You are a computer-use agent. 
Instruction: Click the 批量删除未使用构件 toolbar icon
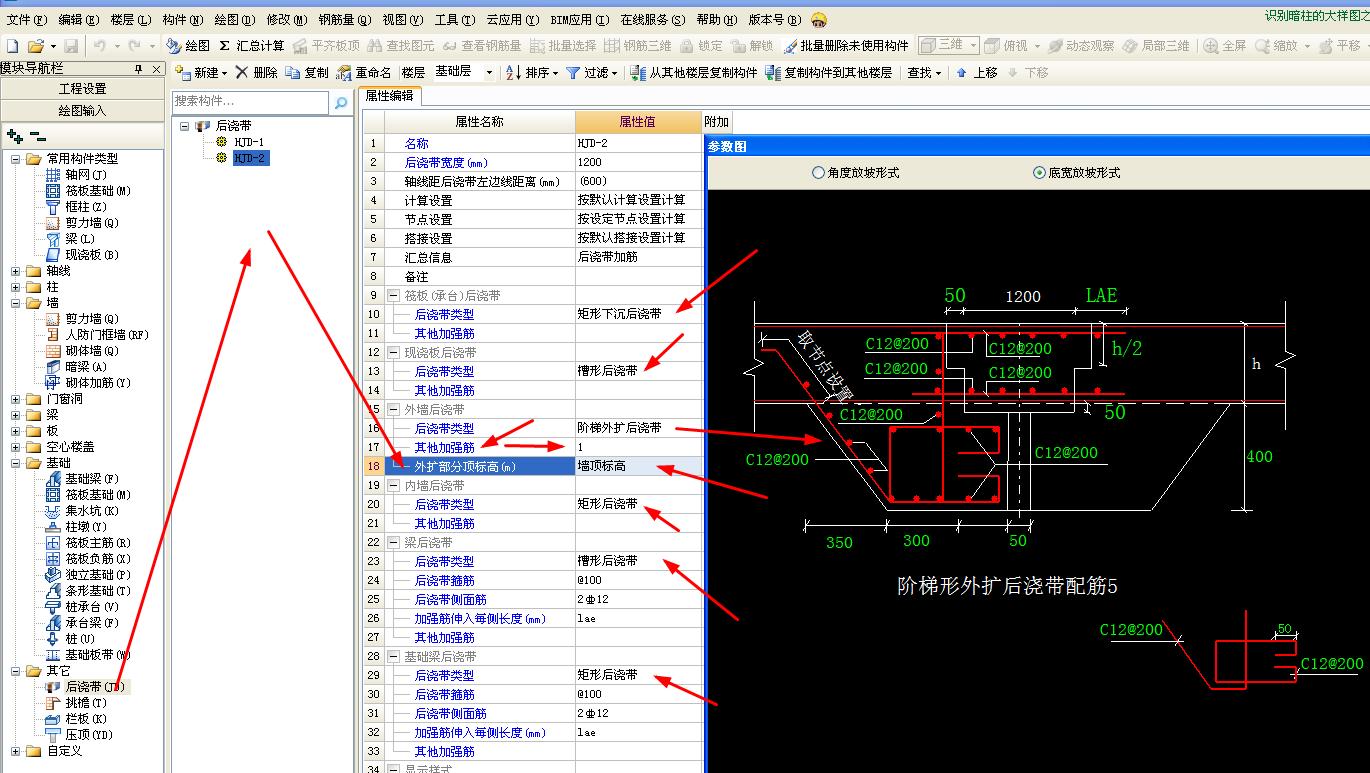click(x=790, y=46)
